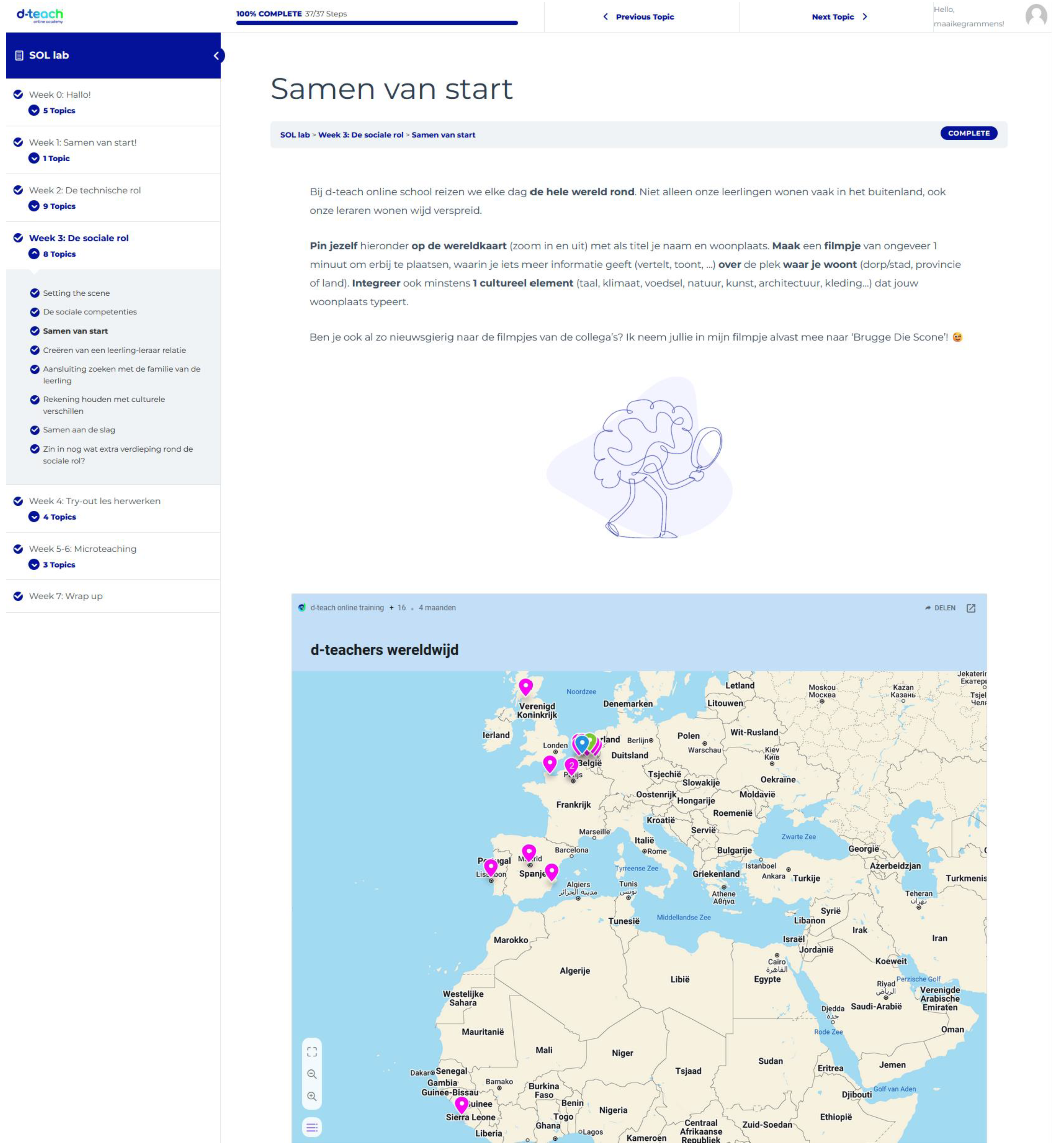Viewport: 1055px width, 1148px height.
Task: Click the checkmark beside 'Week 4: Try-out les herwerken'
Action: click(x=18, y=501)
